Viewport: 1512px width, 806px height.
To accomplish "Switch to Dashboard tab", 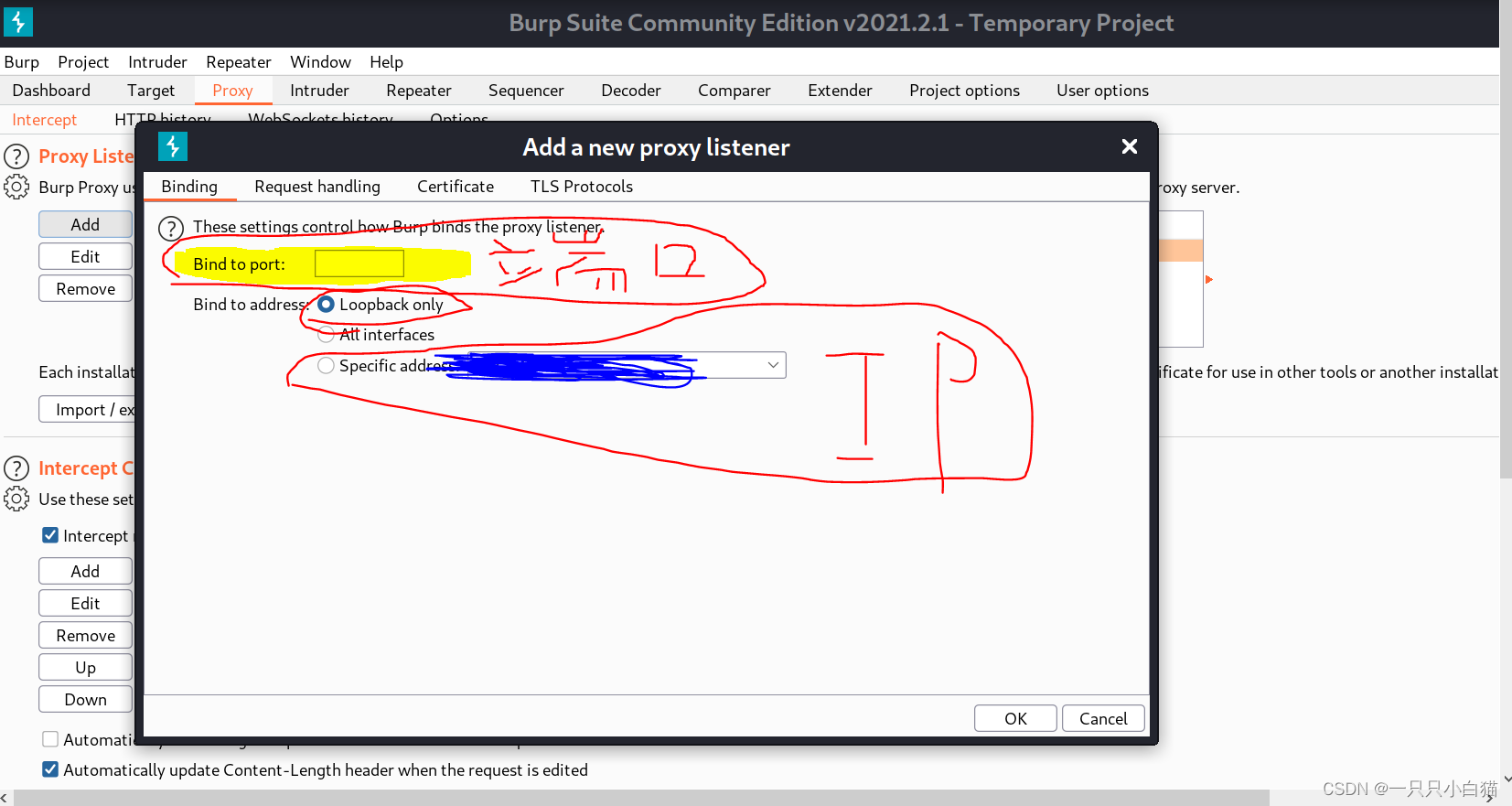I will (x=51, y=91).
